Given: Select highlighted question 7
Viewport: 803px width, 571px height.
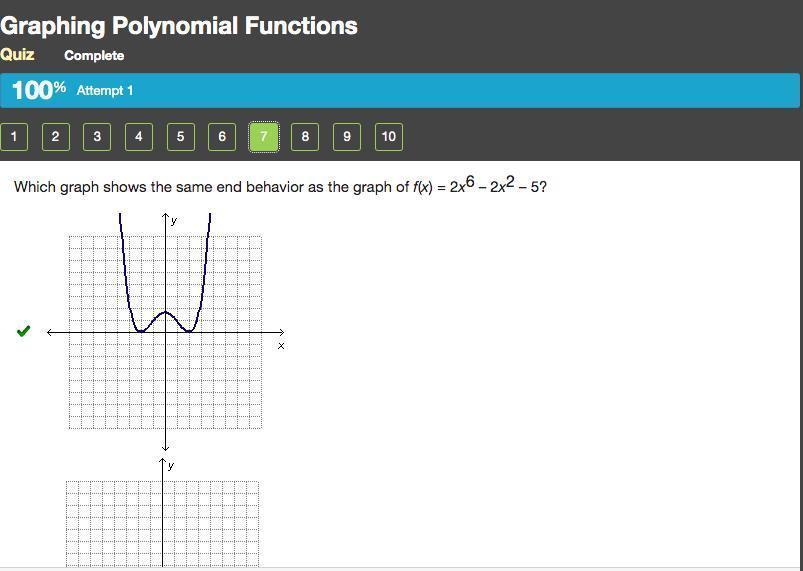Looking at the screenshot, I should coord(263,137).
